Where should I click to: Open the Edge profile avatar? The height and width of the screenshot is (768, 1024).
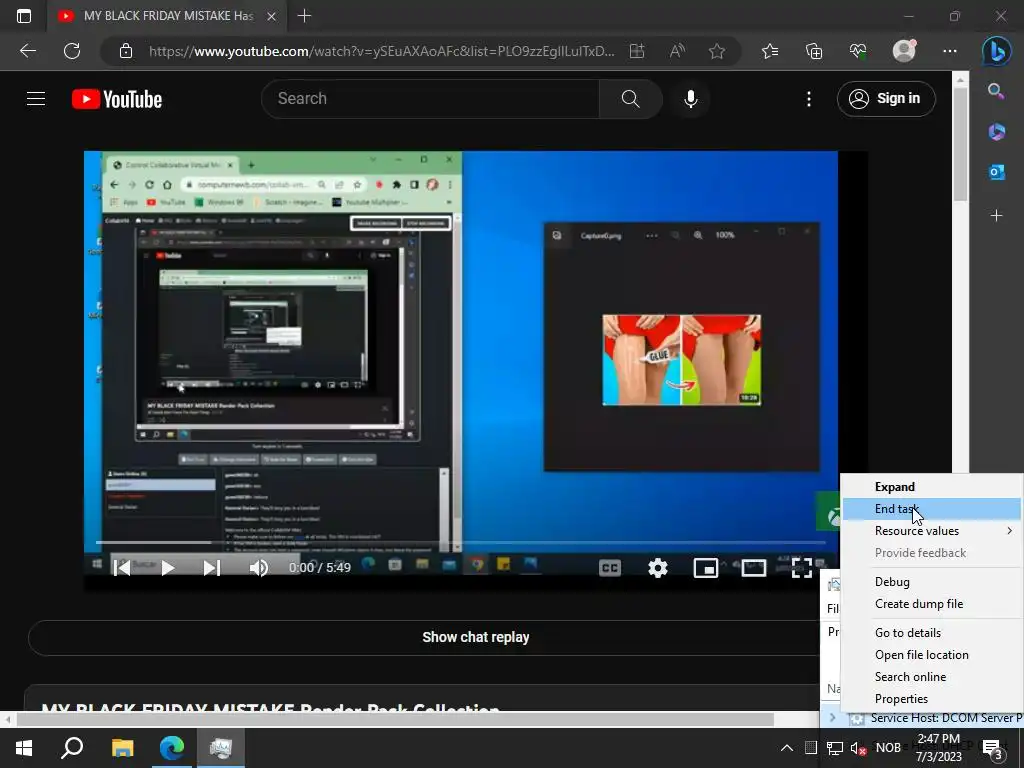(x=904, y=51)
